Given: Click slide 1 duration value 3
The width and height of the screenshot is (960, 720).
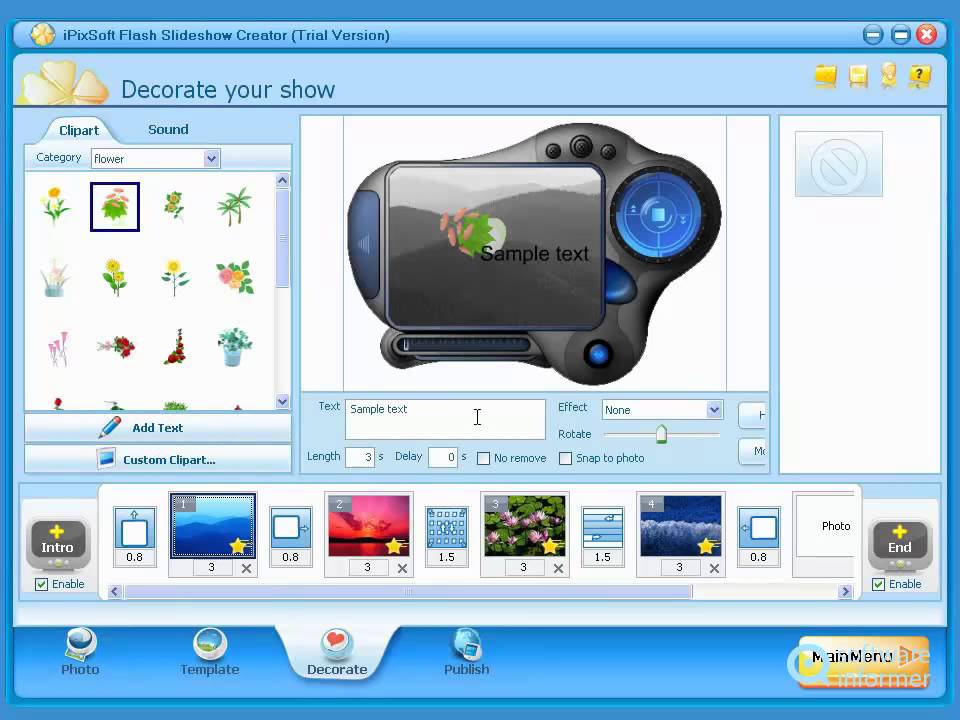Looking at the screenshot, I should 212,568.
